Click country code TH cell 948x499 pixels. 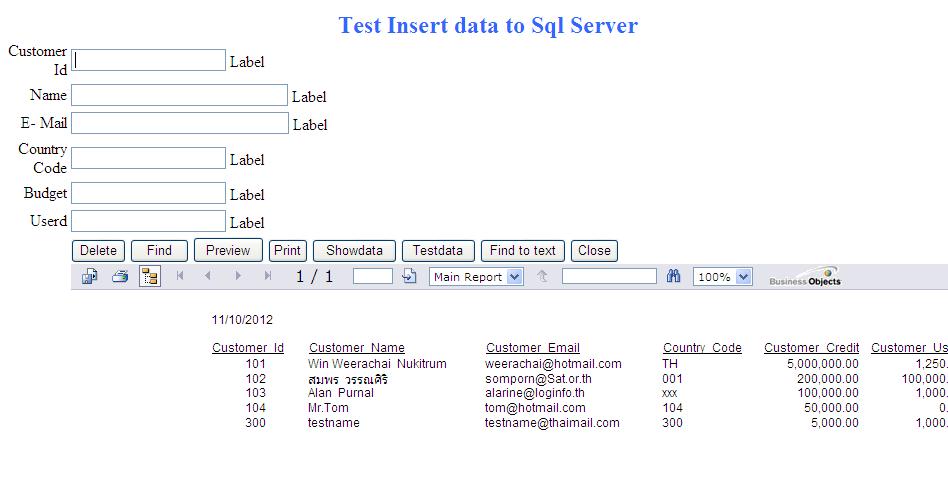tap(670, 364)
